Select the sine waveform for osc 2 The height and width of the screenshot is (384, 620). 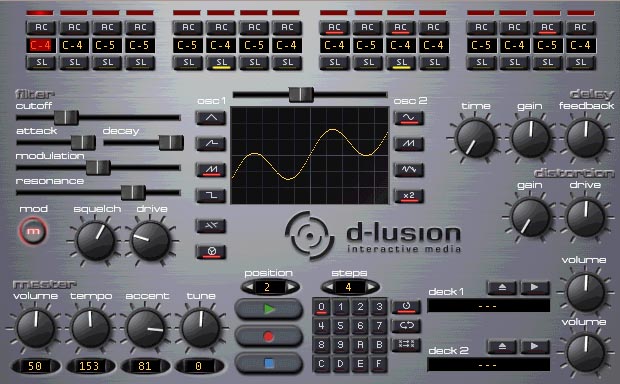pyautogui.click(x=409, y=118)
